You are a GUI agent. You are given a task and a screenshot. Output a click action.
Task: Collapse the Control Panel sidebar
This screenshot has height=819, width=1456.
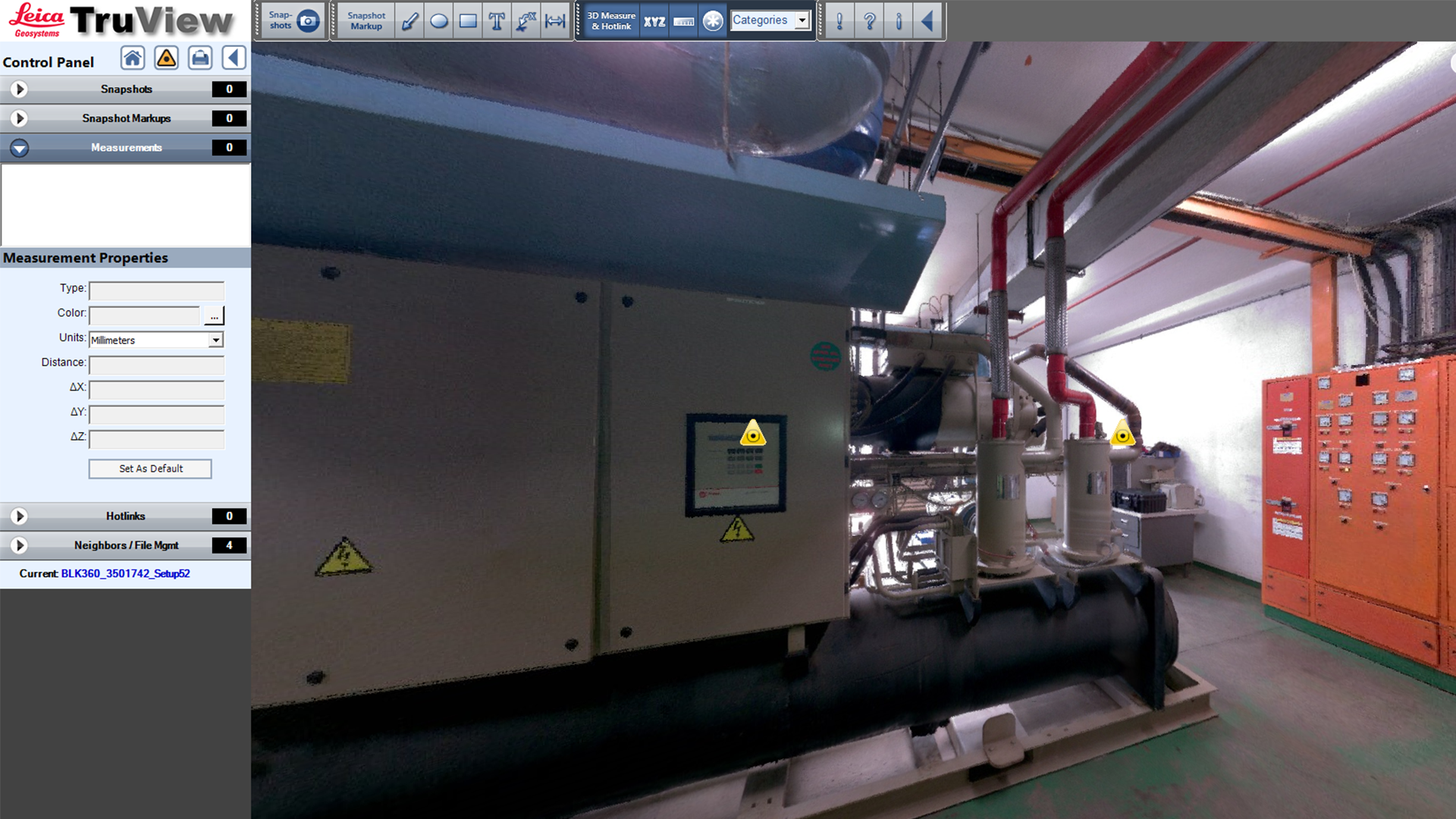coord(234,58)
